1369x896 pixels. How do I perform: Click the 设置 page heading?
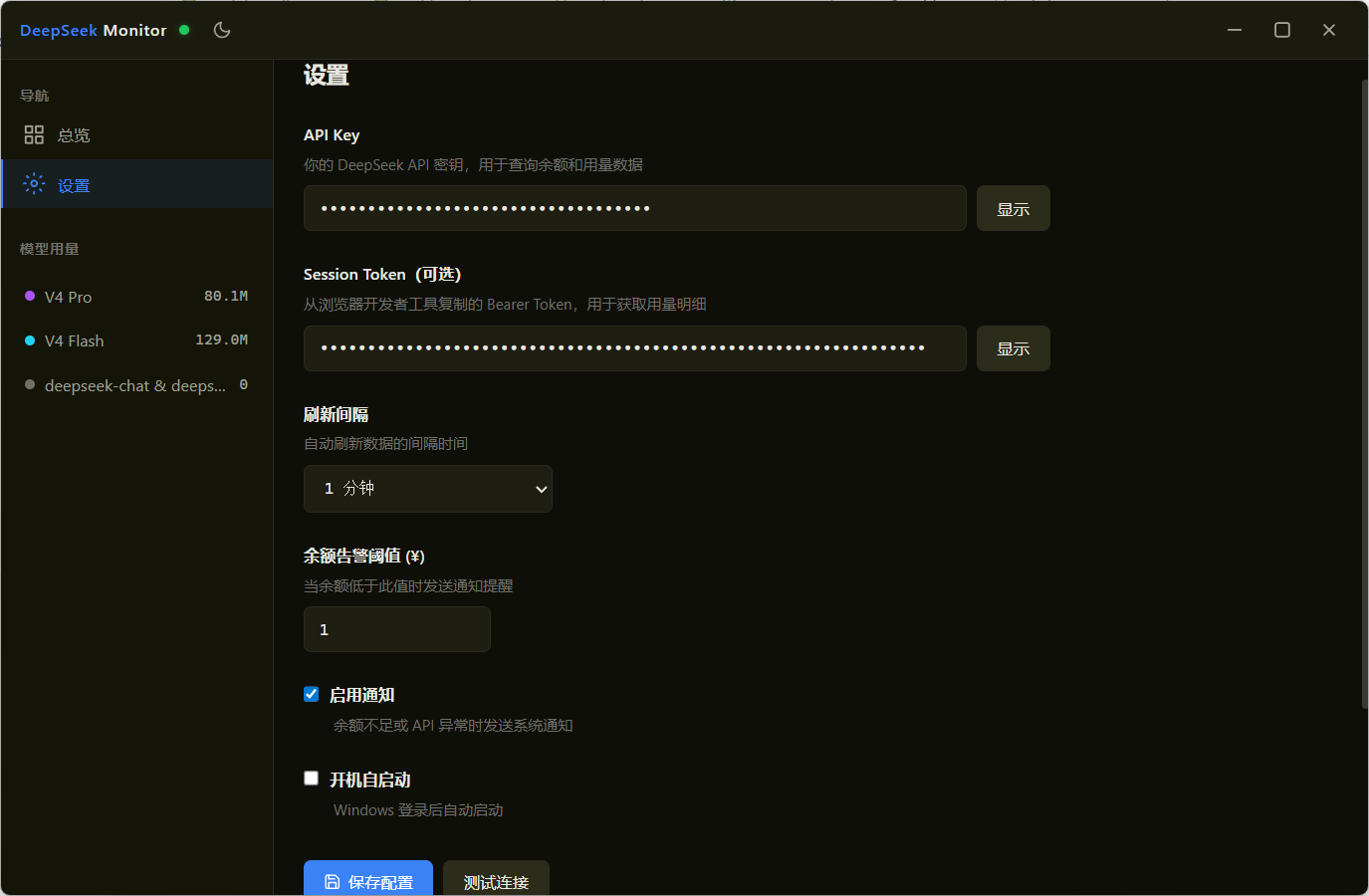click(327, 76)
